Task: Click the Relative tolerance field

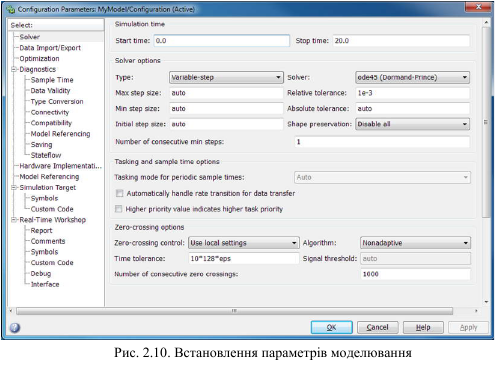Action: pyautogui.click(x=413, y=93)
